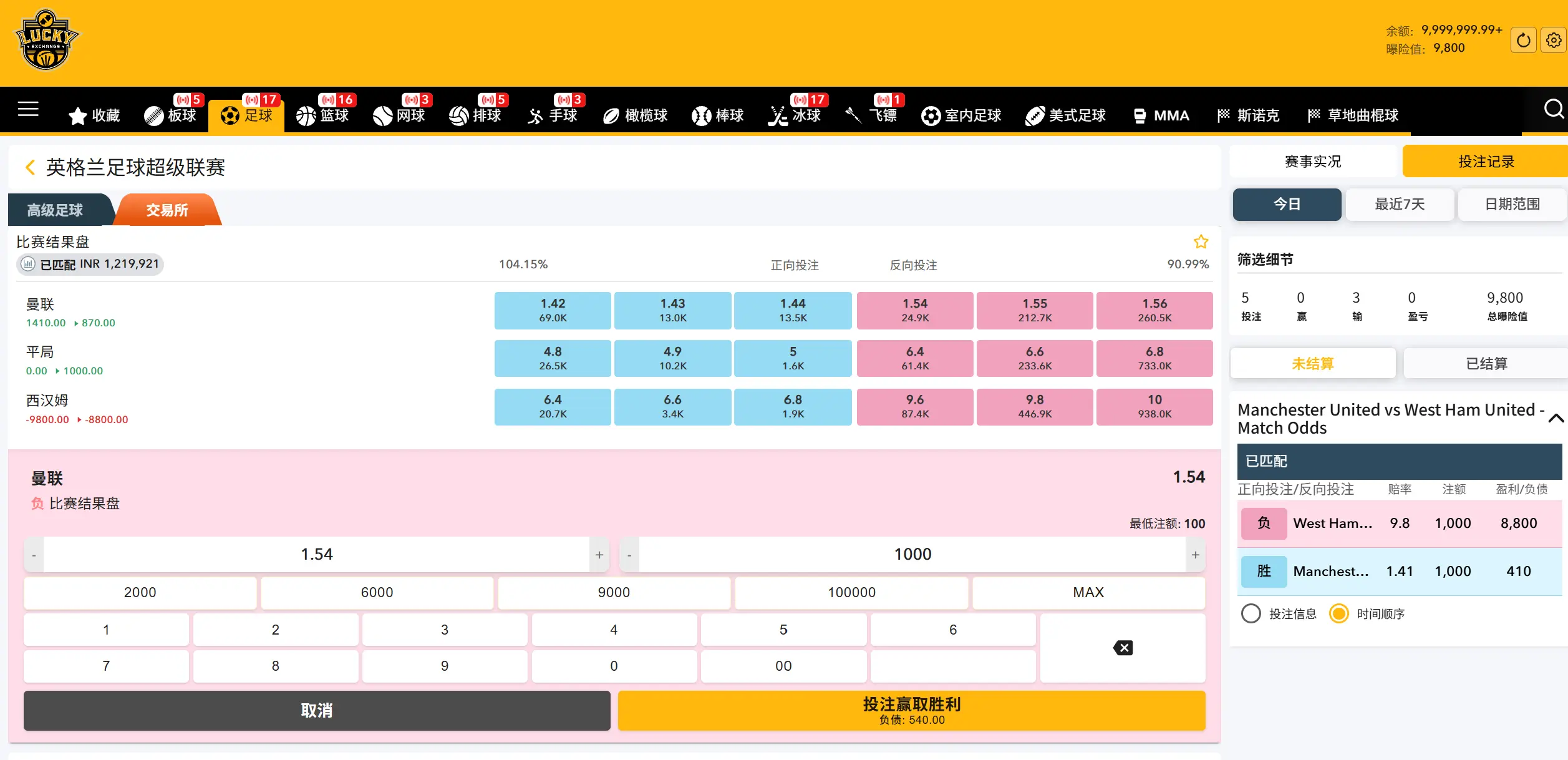Viewport: 1568px width, 760px height.
Task: Select Field Hockey (草地曲棍球) sport
Action: pos(1353,115)
